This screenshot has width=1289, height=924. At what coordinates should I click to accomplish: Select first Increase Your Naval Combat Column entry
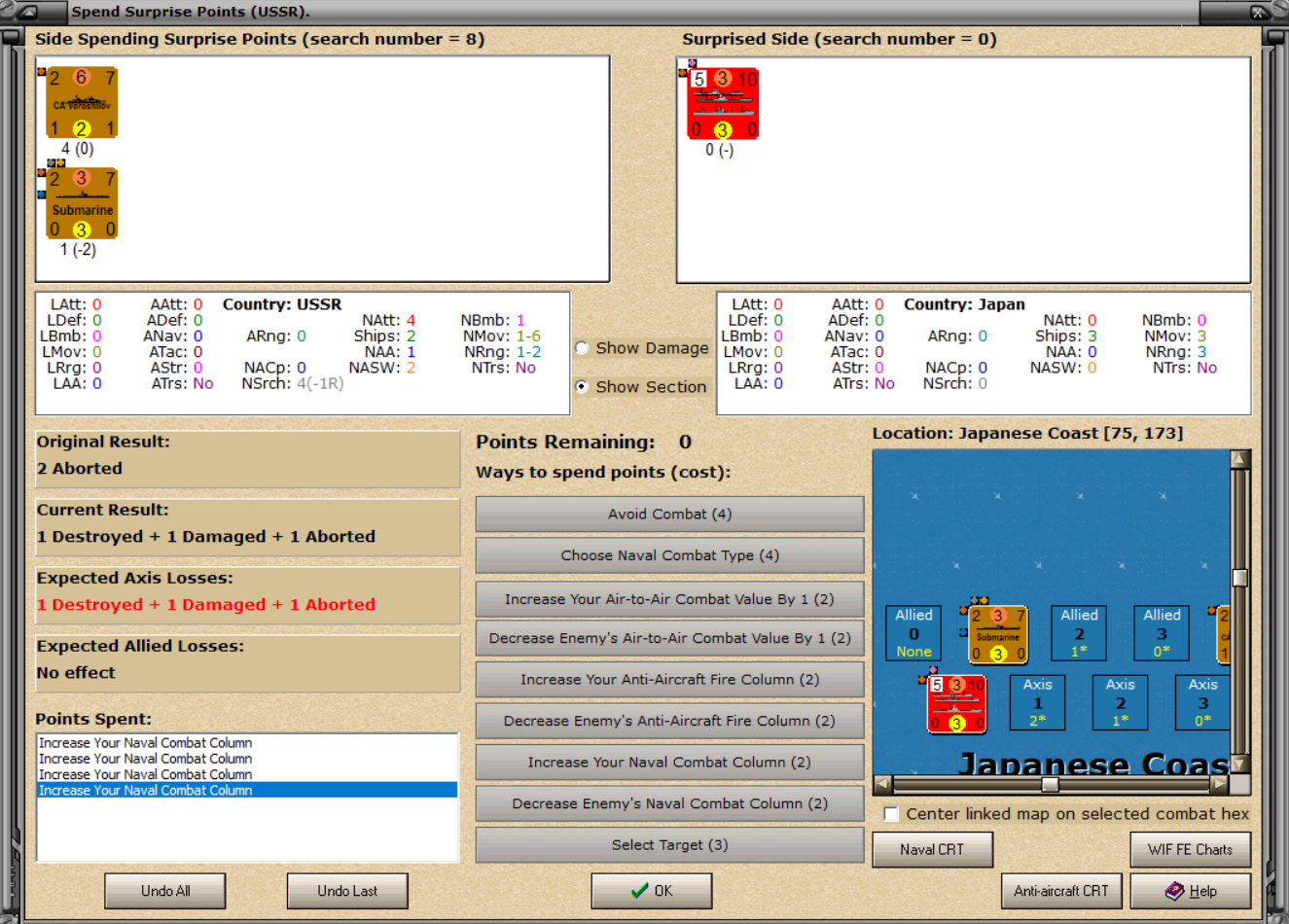point(247,743)
